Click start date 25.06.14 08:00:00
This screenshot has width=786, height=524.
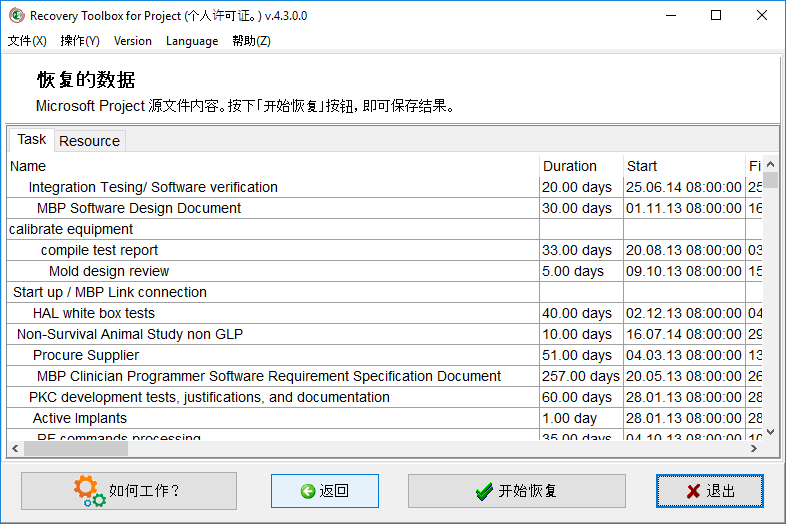click(684, 187)
